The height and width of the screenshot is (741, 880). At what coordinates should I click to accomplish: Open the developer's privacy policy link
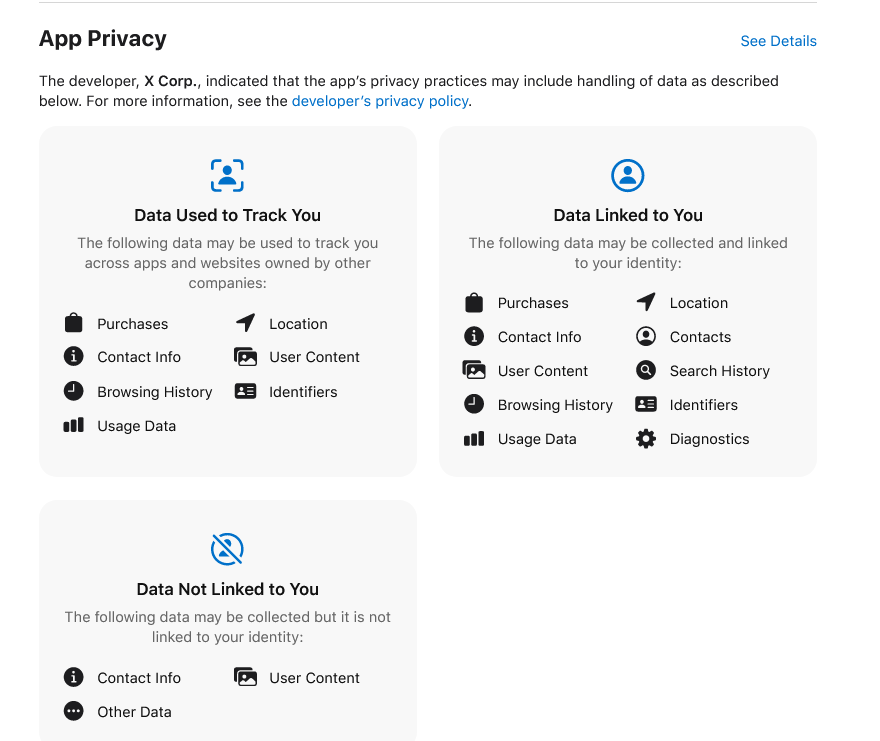[380, 100]
